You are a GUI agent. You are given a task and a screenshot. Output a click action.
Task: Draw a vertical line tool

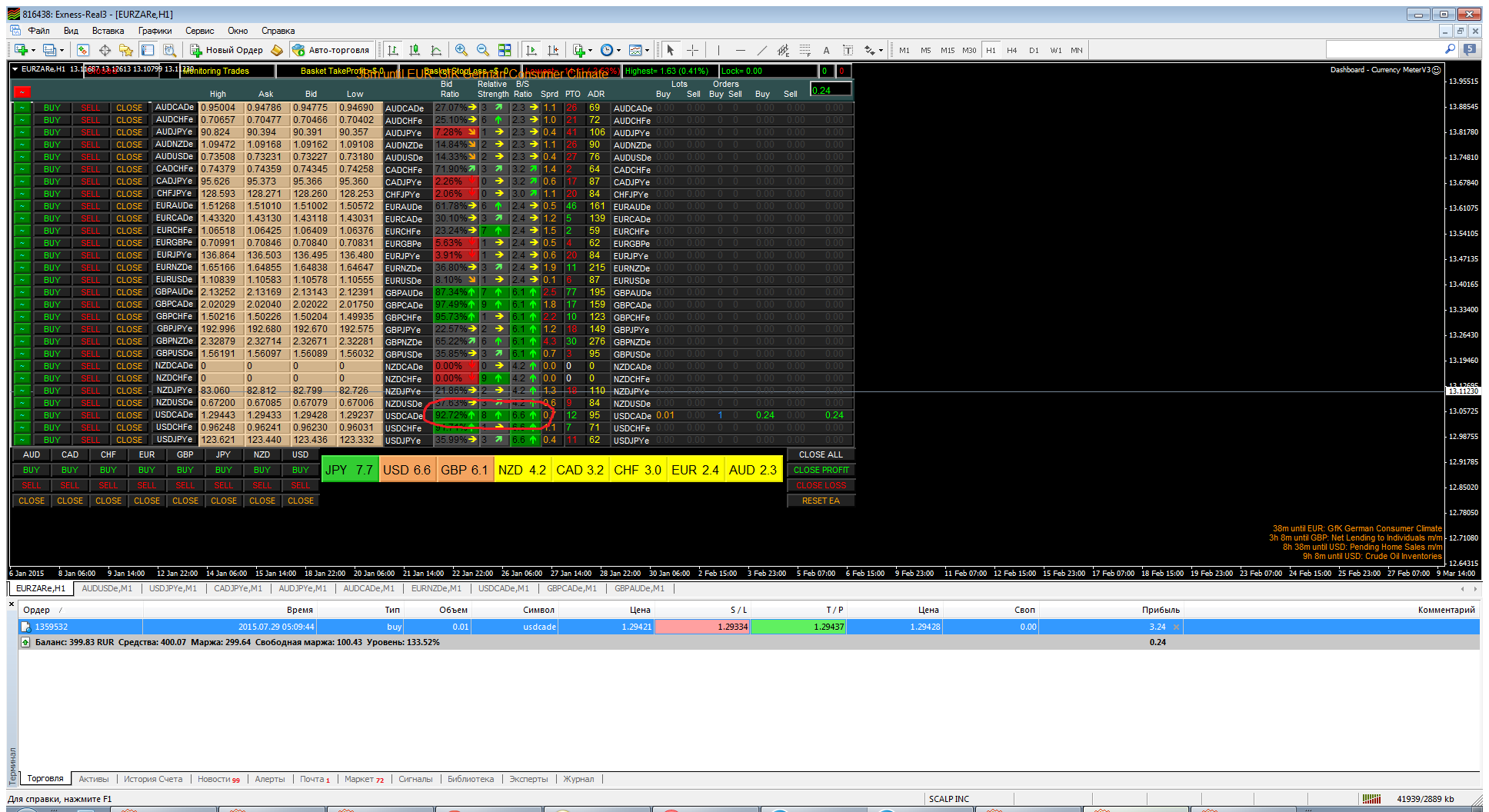(x=718, y=50)
